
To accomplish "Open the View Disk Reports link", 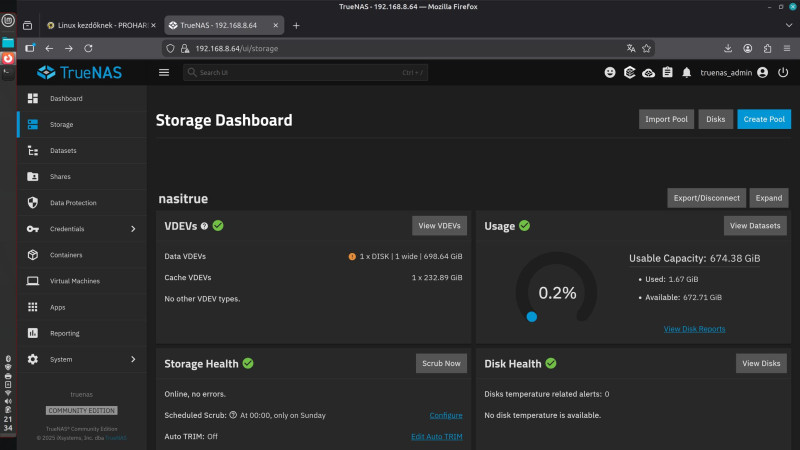I will click(694, 329).
